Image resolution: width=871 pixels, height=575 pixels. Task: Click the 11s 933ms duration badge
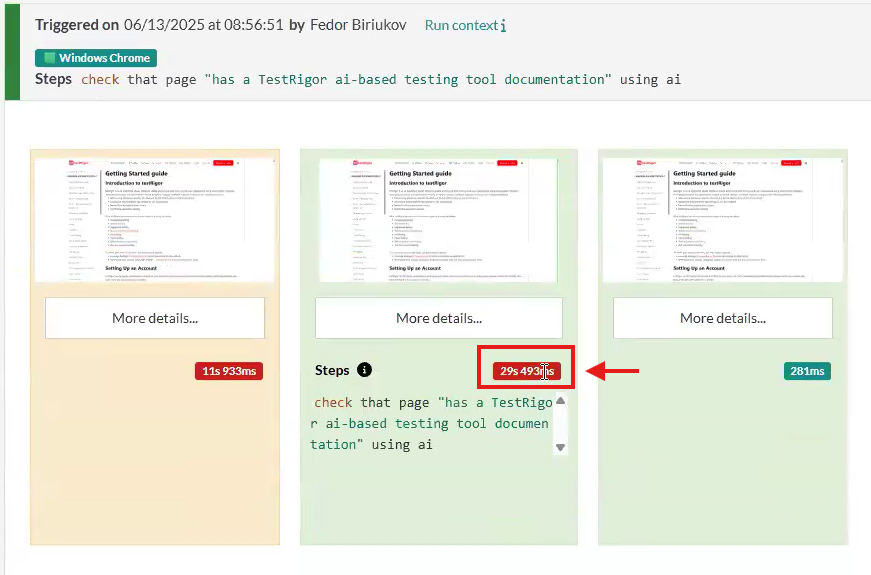point(229,371)
